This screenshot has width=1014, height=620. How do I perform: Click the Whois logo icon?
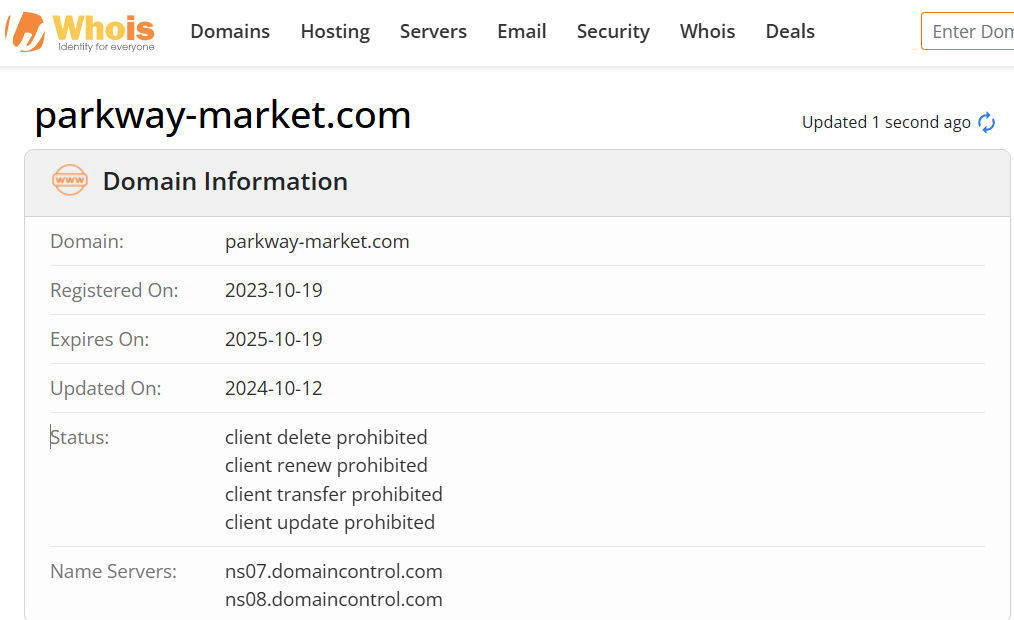click(x=80, y=32)
